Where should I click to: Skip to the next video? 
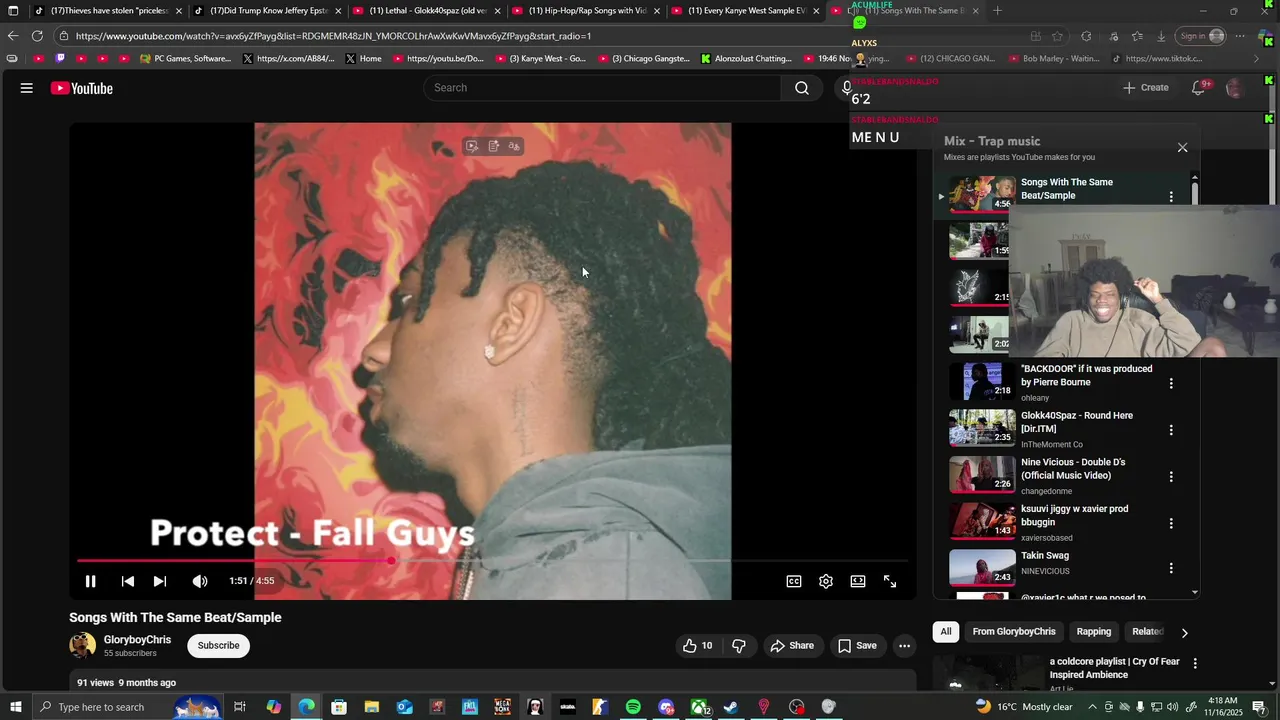coord(159,581)
